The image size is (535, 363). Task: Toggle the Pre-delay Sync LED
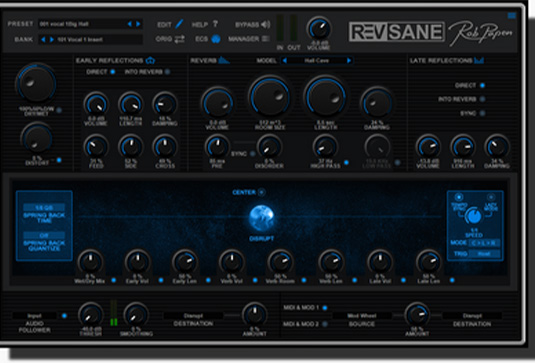(252, 154)
